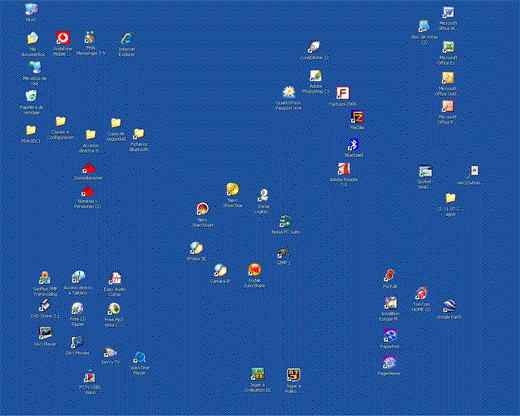Open Acceso directo a TalkAny
Image resolution: width=520 pixels, height=416 pixels.
tap(78, 277)
